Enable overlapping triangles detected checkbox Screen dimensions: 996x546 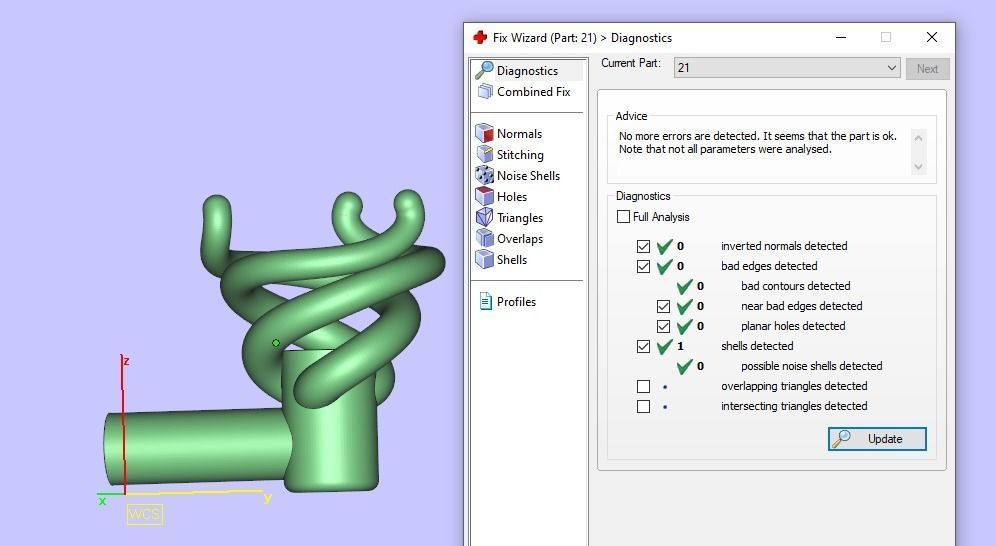pos(643,386)
